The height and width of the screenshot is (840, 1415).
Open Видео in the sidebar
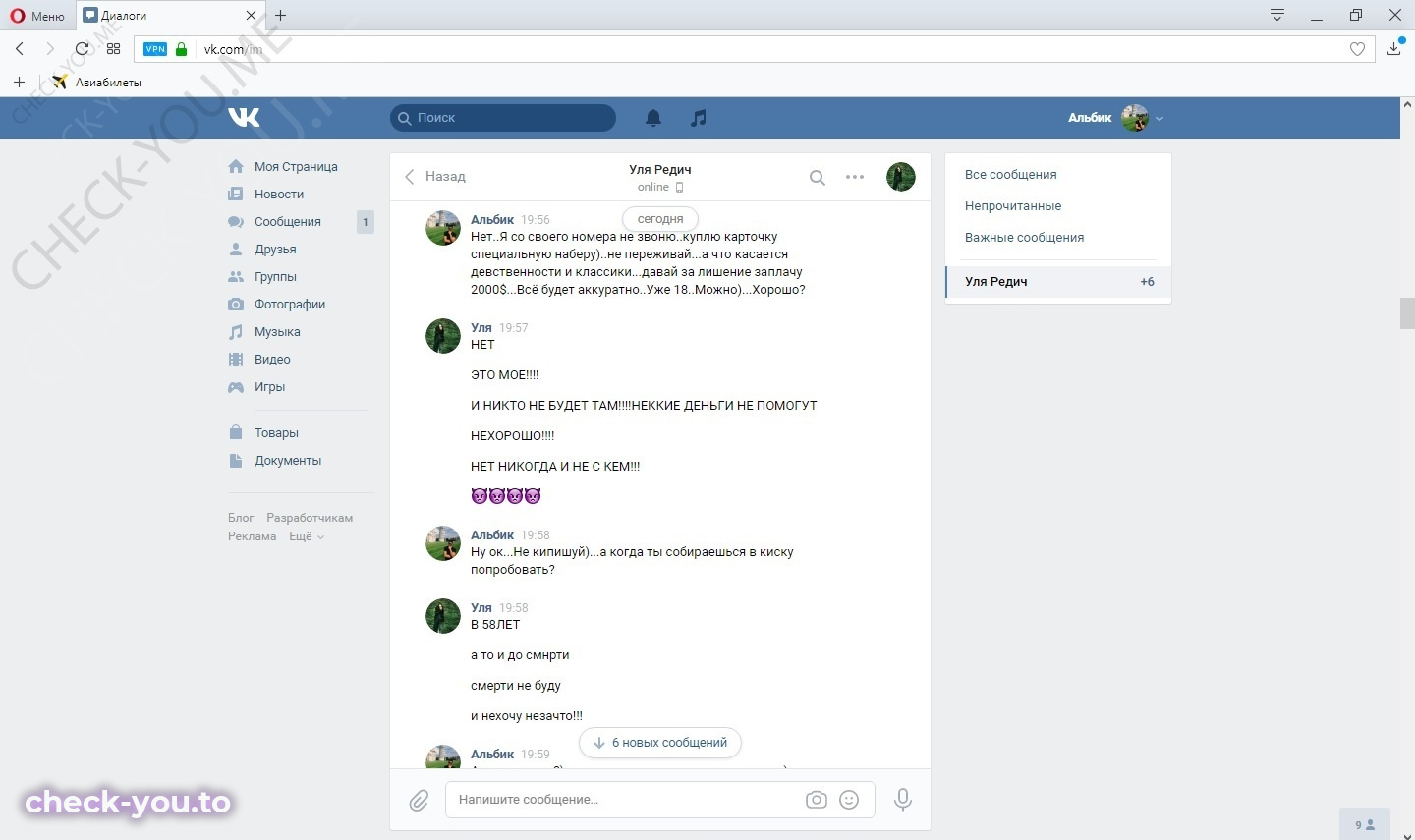[272, 360]
